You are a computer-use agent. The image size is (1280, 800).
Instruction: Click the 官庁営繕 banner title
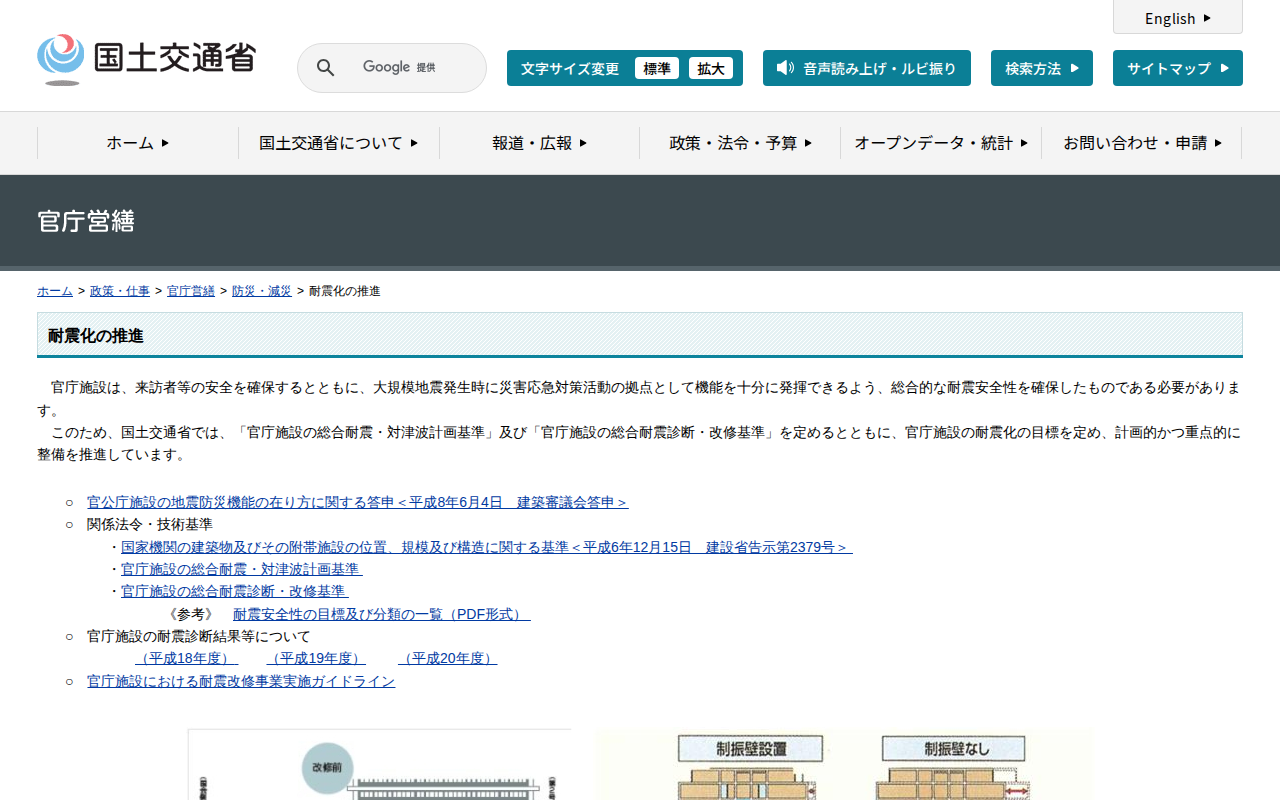coord(86,221)
